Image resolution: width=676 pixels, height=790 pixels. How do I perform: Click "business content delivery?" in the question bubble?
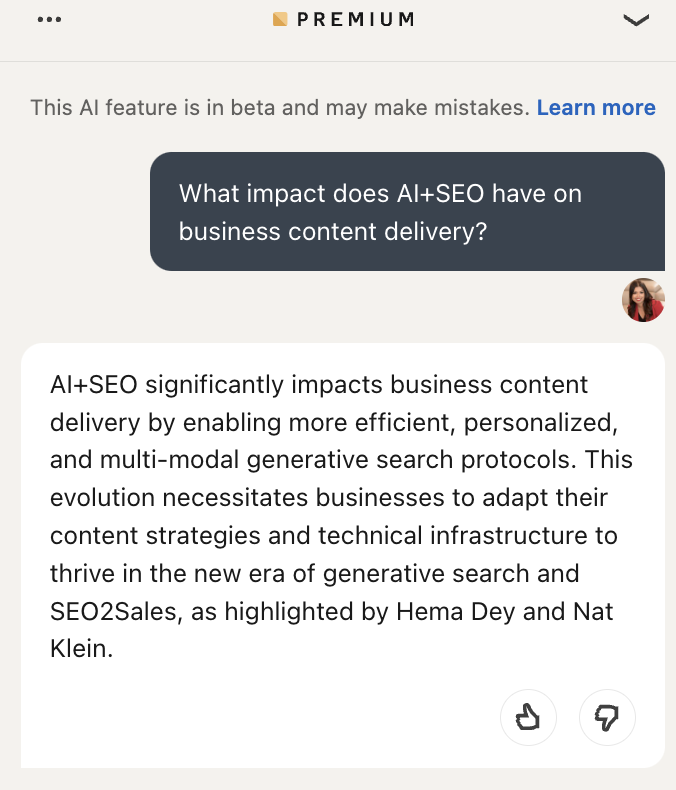click(x=333, y=231)
